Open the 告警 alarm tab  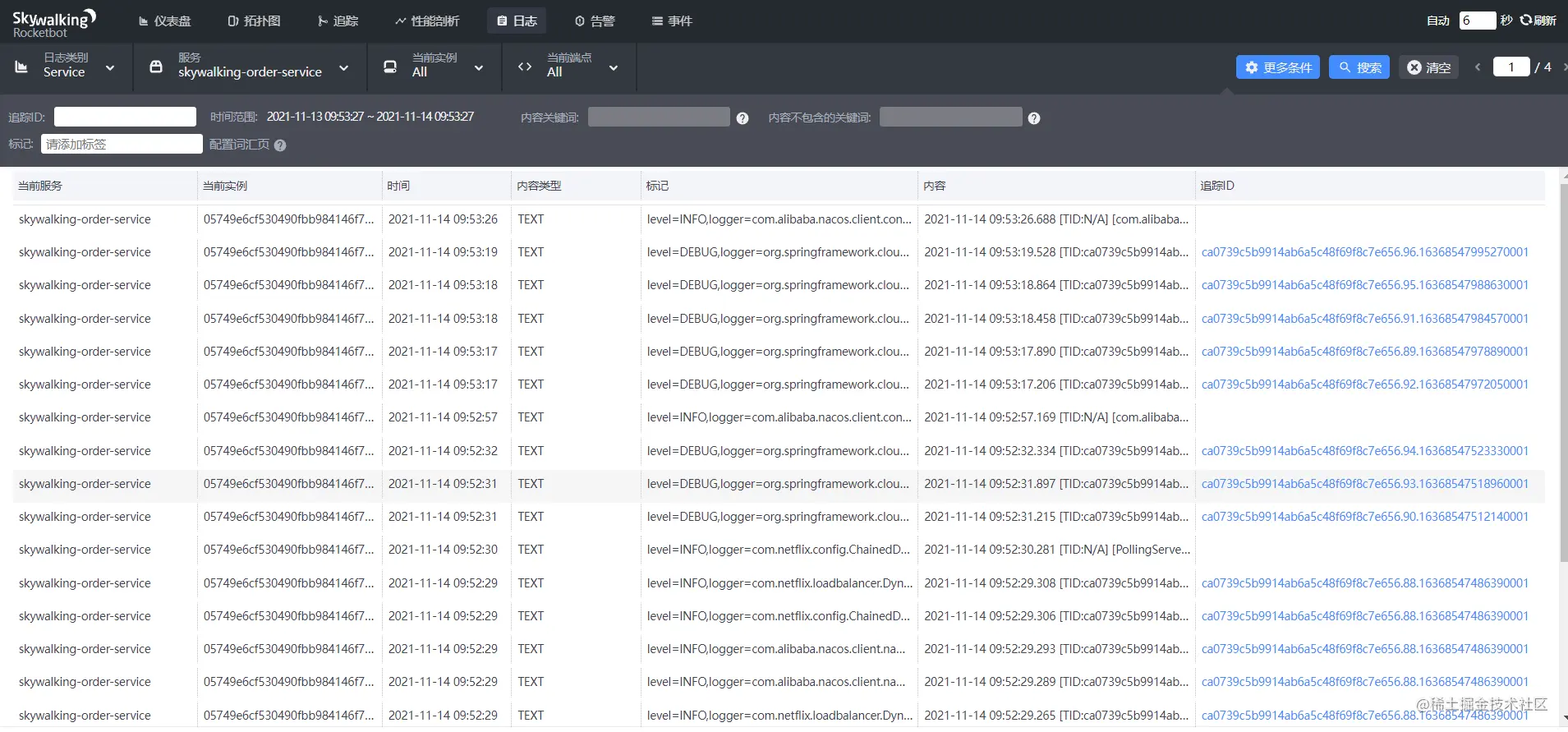(595, 21)
